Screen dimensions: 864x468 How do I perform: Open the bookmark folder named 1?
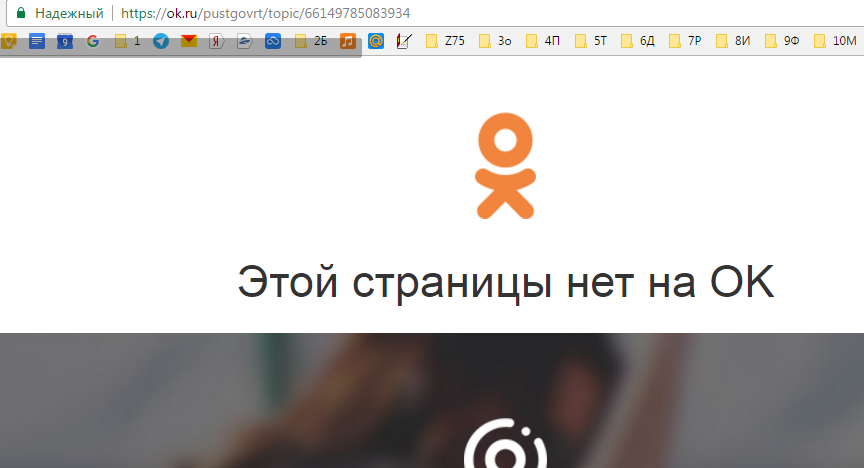point(127,41)
